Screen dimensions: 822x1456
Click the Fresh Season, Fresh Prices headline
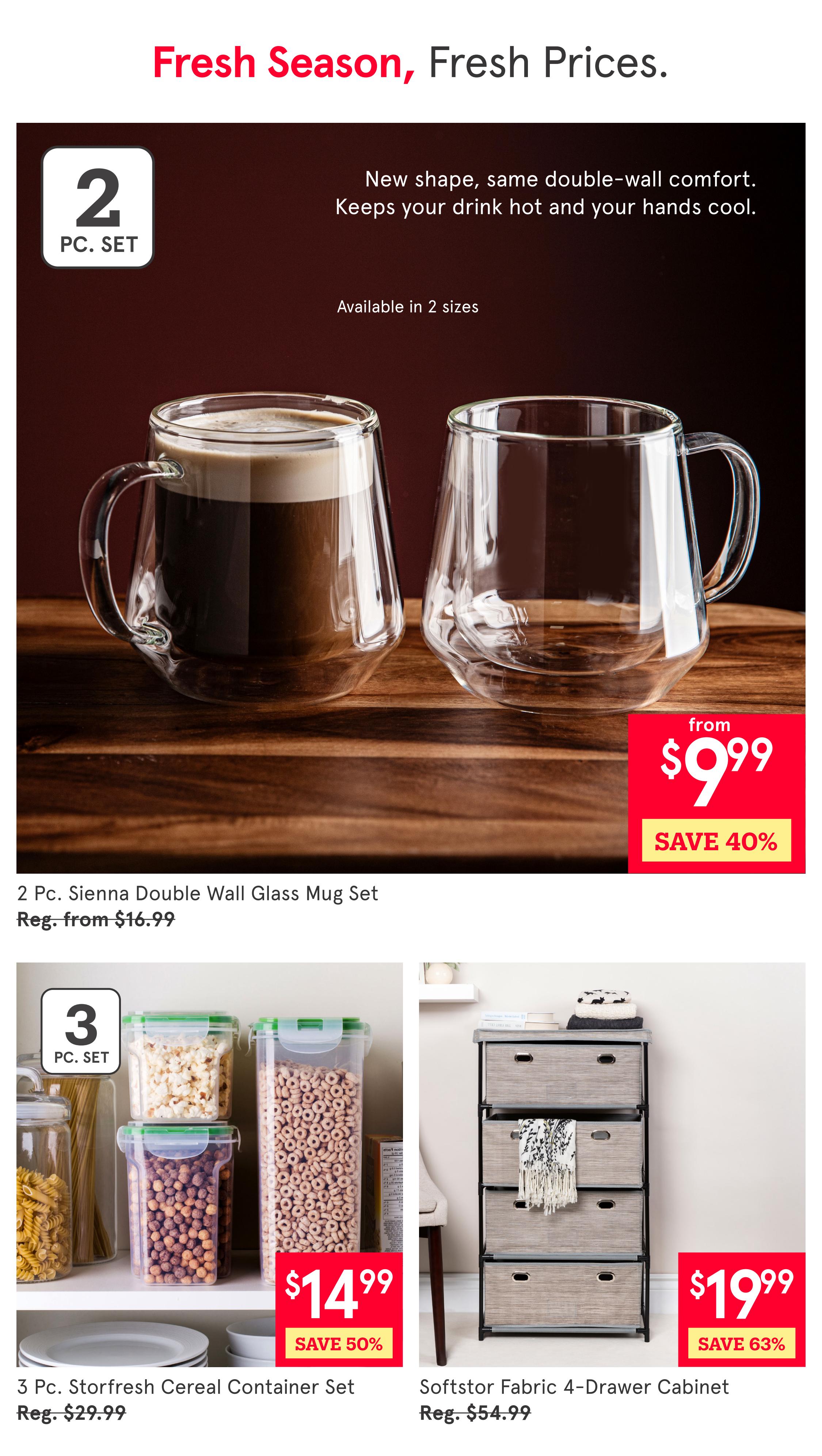pyautogui.click(x=411, y=63)
